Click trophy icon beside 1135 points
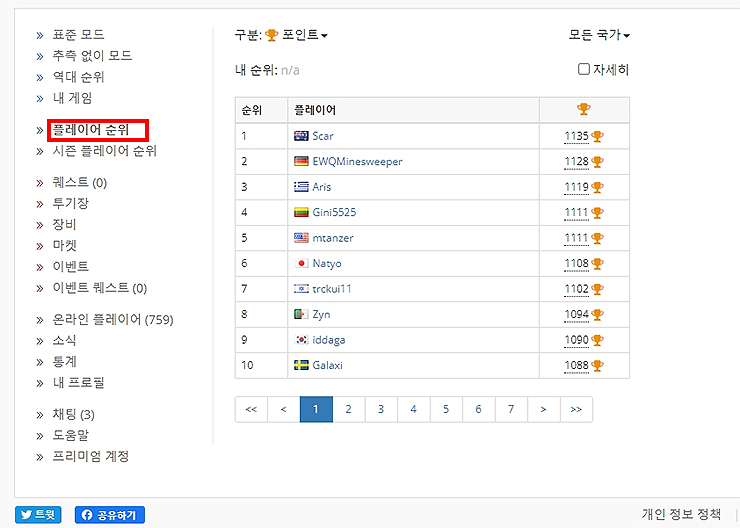Viewport: 740px width, 528px height. 597,137
